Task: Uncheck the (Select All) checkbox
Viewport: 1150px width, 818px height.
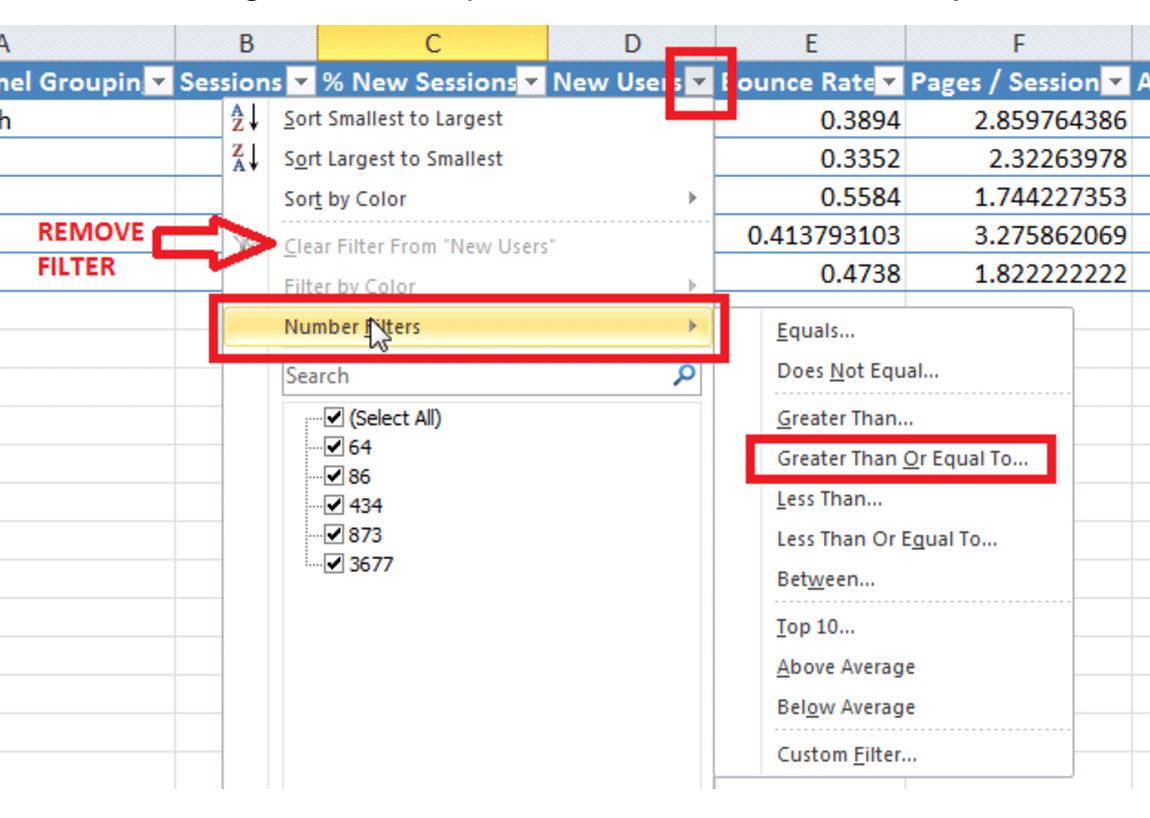Action: coord(334,418)
